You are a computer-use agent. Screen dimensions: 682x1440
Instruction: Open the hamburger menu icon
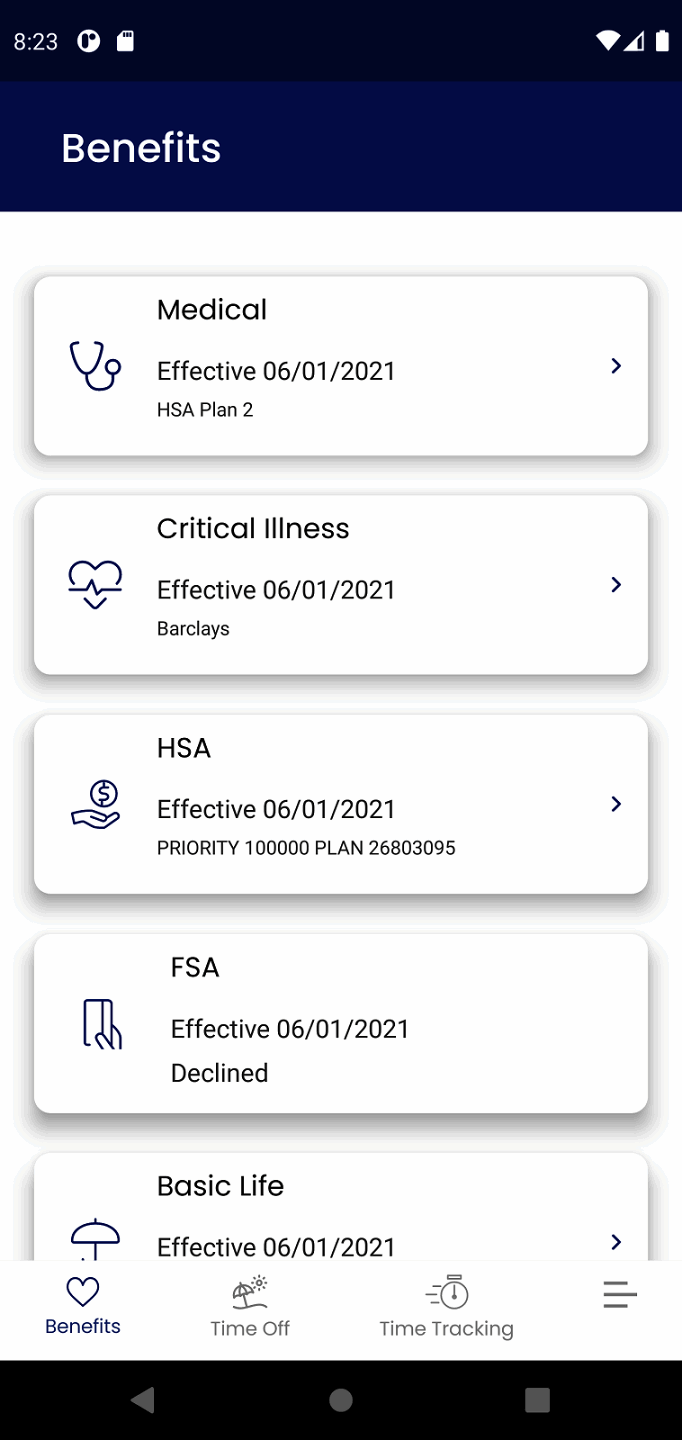pyautogui.click(x=620, y=1295)
